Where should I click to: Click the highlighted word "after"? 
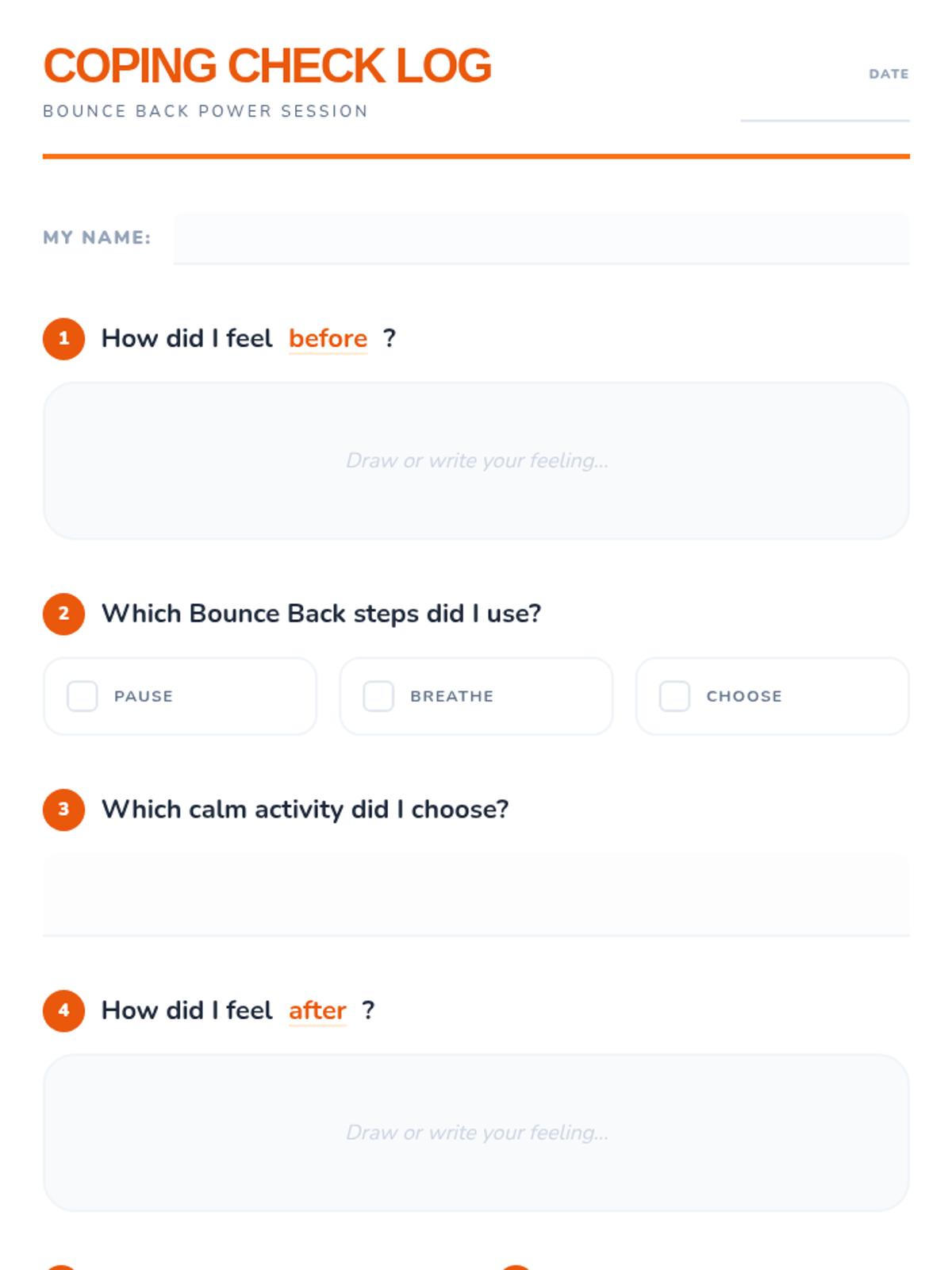[x=317, y=1010]
